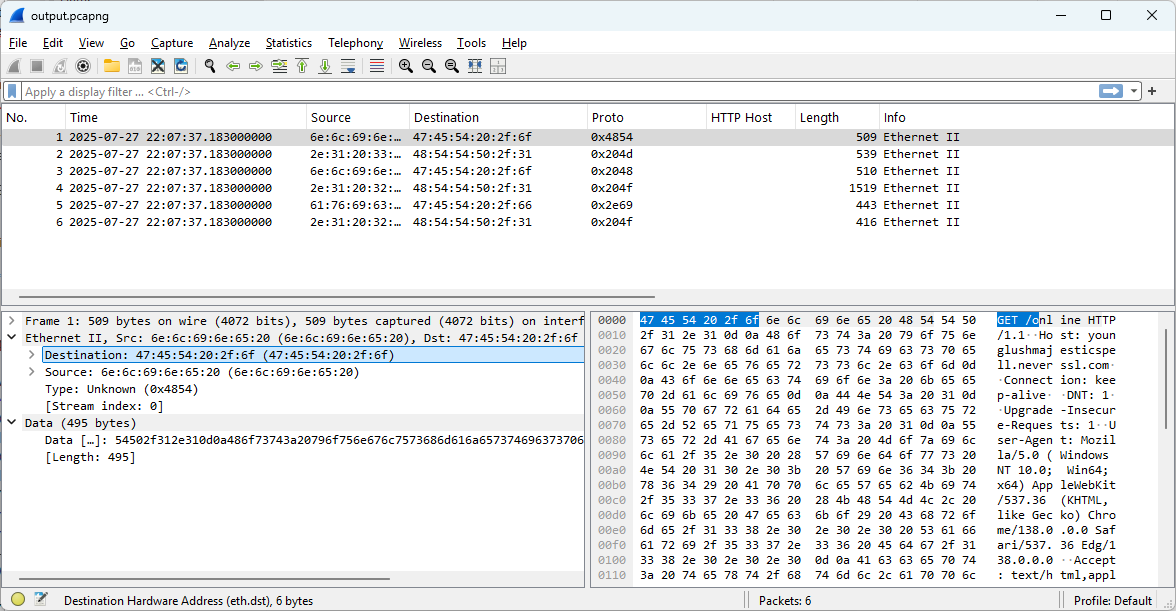This screenshot has width=1176, height=611.
Task: Click the capture file properties notepad icon
Action: point(41,599)
